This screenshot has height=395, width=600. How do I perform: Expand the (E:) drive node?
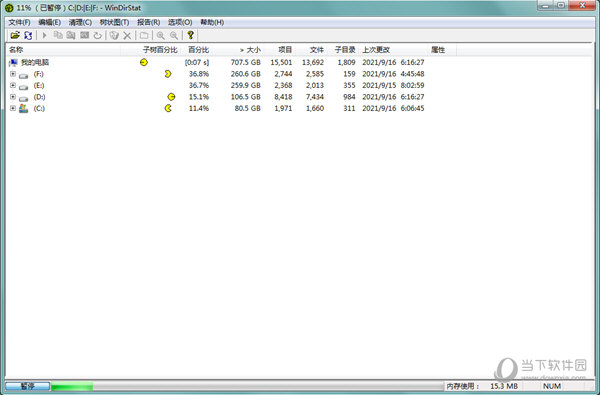pos(13,85)
